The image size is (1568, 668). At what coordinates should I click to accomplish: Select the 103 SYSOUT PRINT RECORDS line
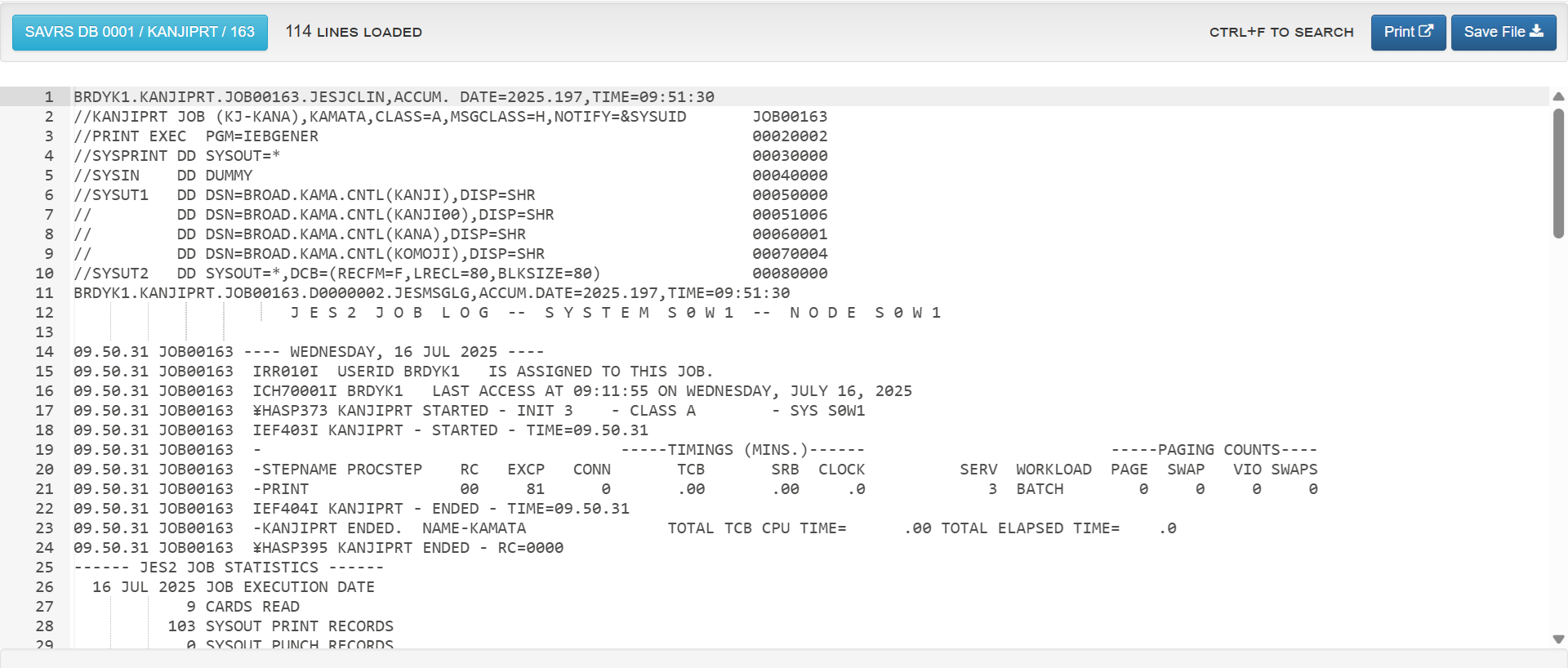point(280,626)
